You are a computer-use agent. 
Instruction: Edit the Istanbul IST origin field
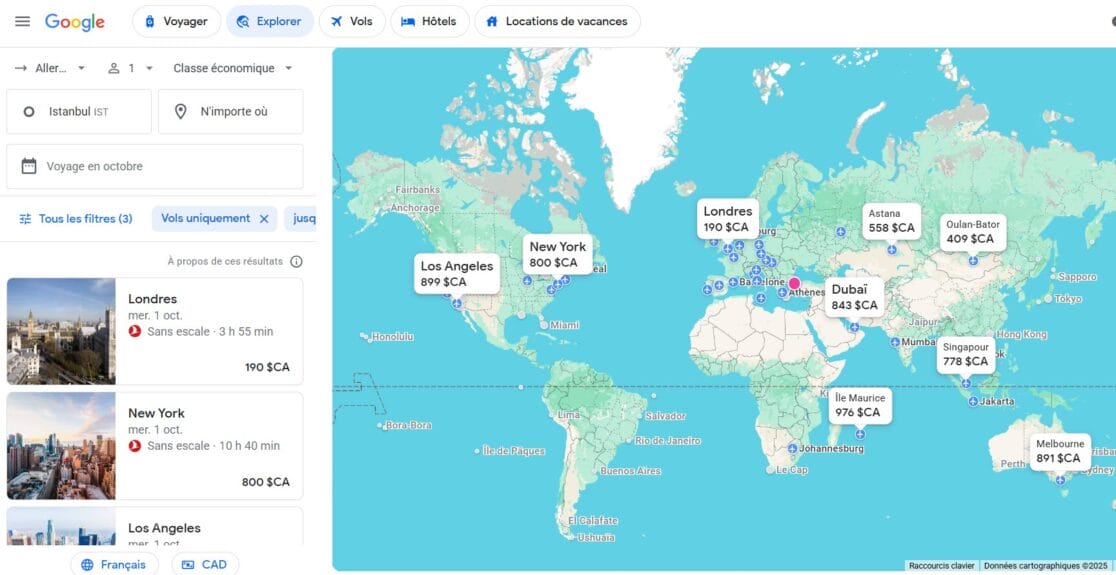click(x=79, y=112)
